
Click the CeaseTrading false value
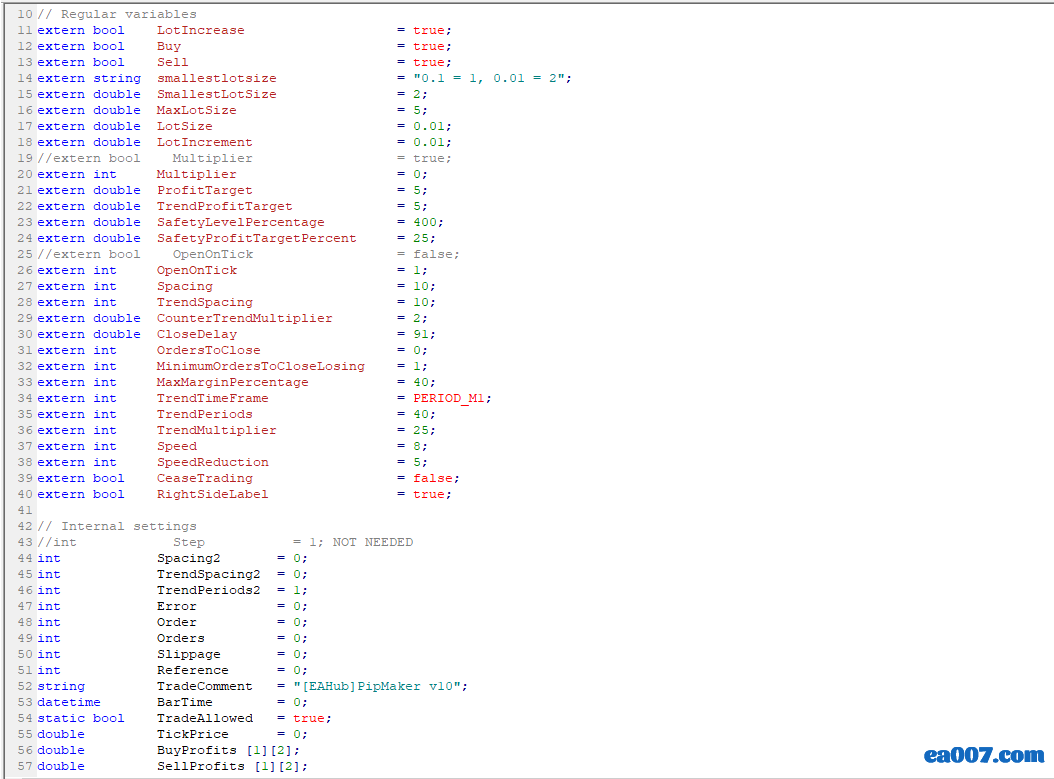pyautogui.click(x=435, y=478)
